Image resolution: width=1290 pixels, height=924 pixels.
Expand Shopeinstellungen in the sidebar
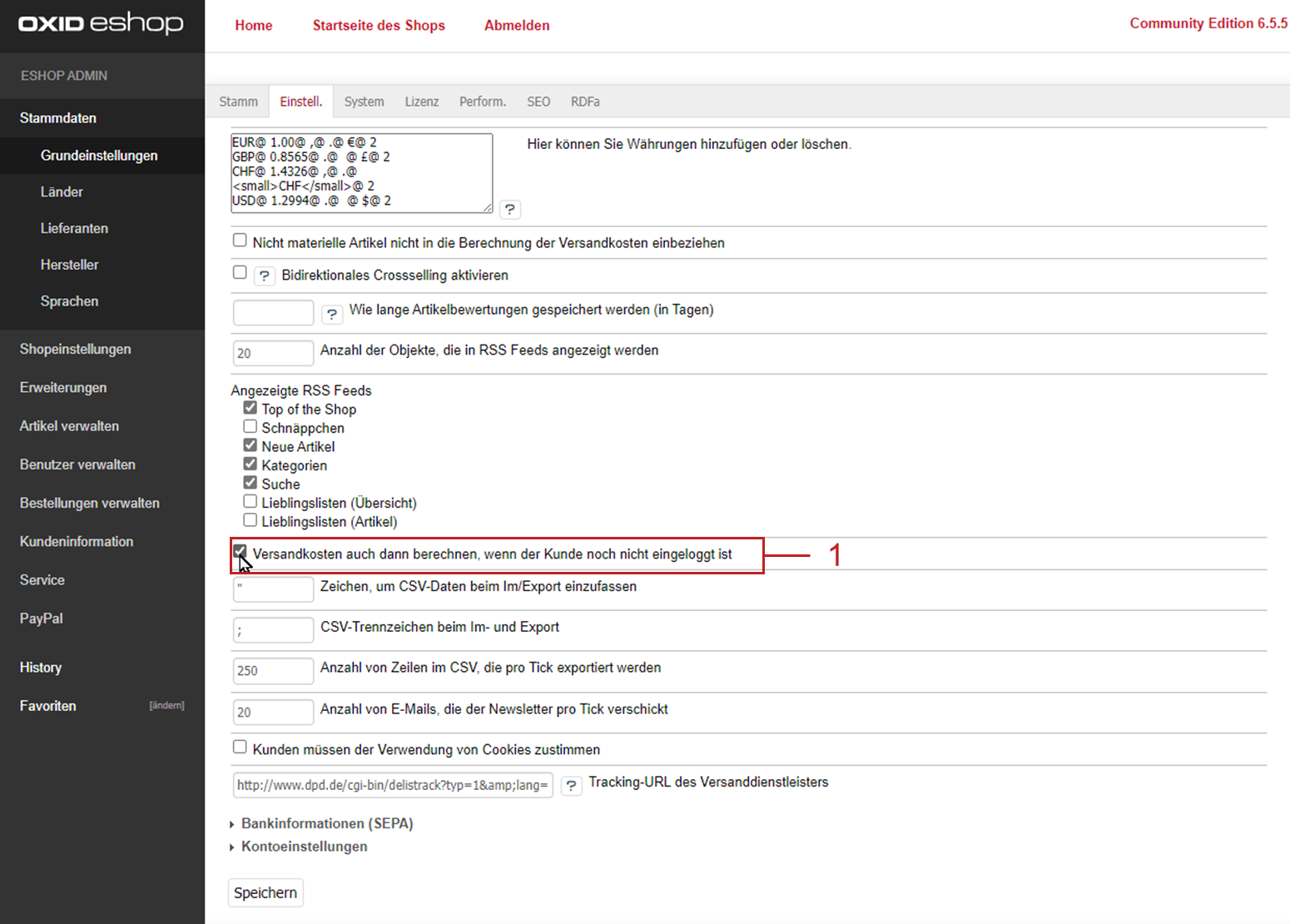pos(76,349)
